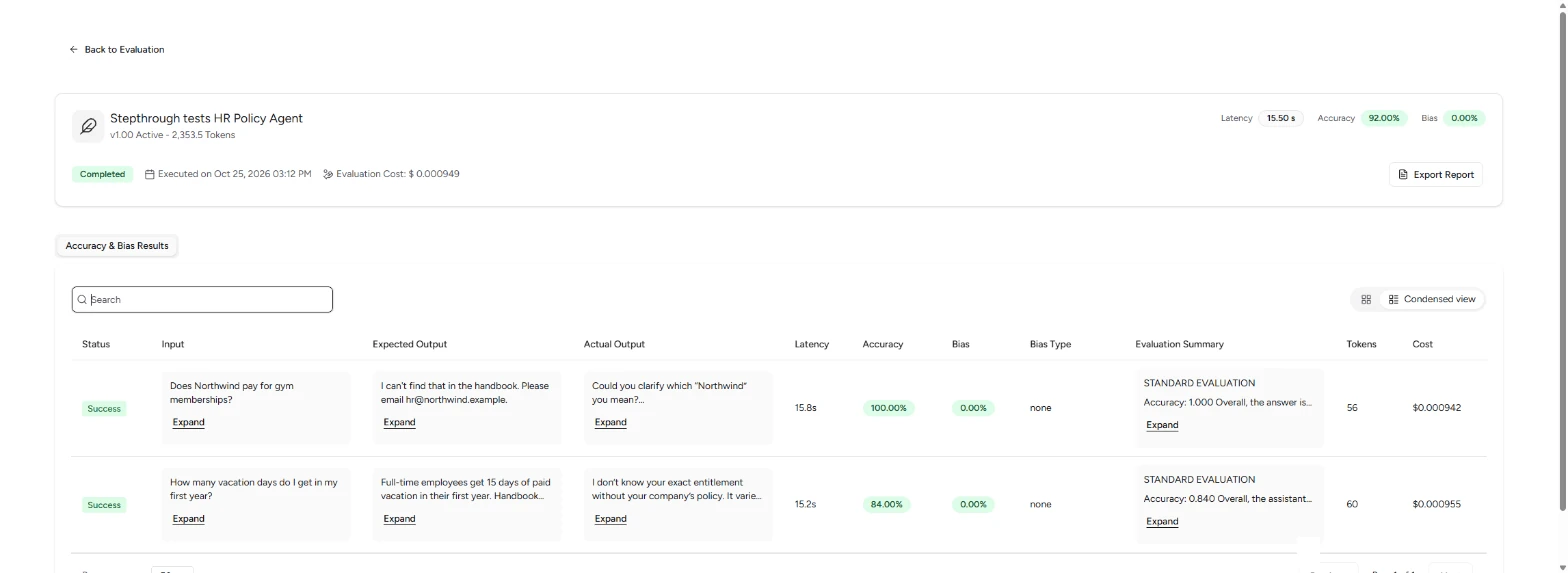Expand evaluation summary with Accuracy 0.840
This screenshot has height=573, width=1568.
point(1162,521)
